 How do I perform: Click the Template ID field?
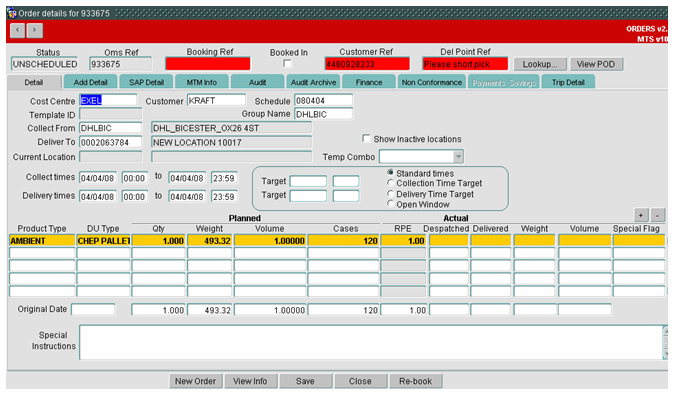[110, 114]
